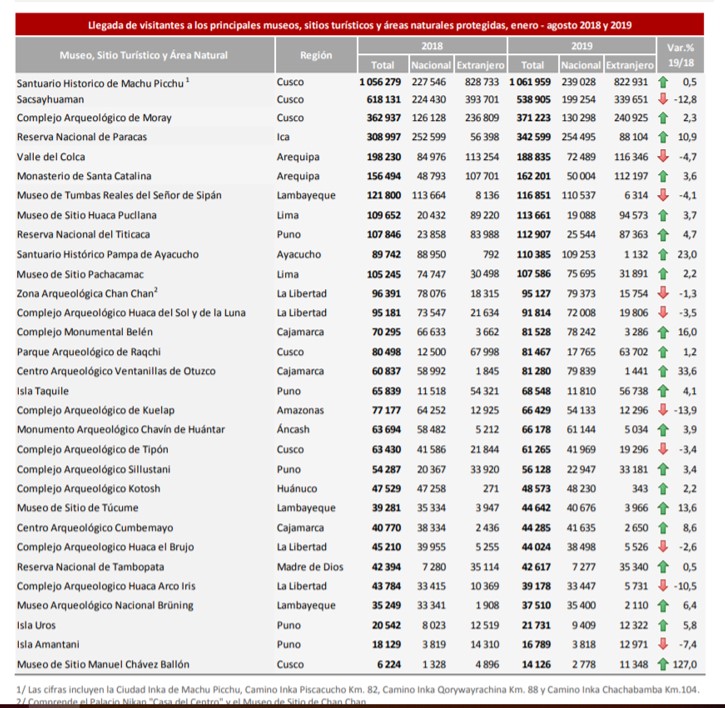The width and height of the screenshot is (725, 708).
Task: Click green arrow in Complejo Arqueológico de Moray row
Action: pyautogui.click(x=663, y=118)
